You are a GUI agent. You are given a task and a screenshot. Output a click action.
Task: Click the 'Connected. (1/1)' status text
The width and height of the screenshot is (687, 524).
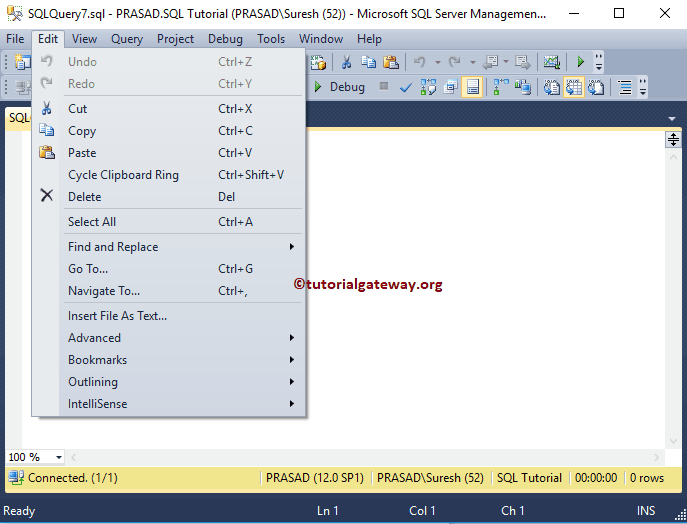[x=73, y=478]
